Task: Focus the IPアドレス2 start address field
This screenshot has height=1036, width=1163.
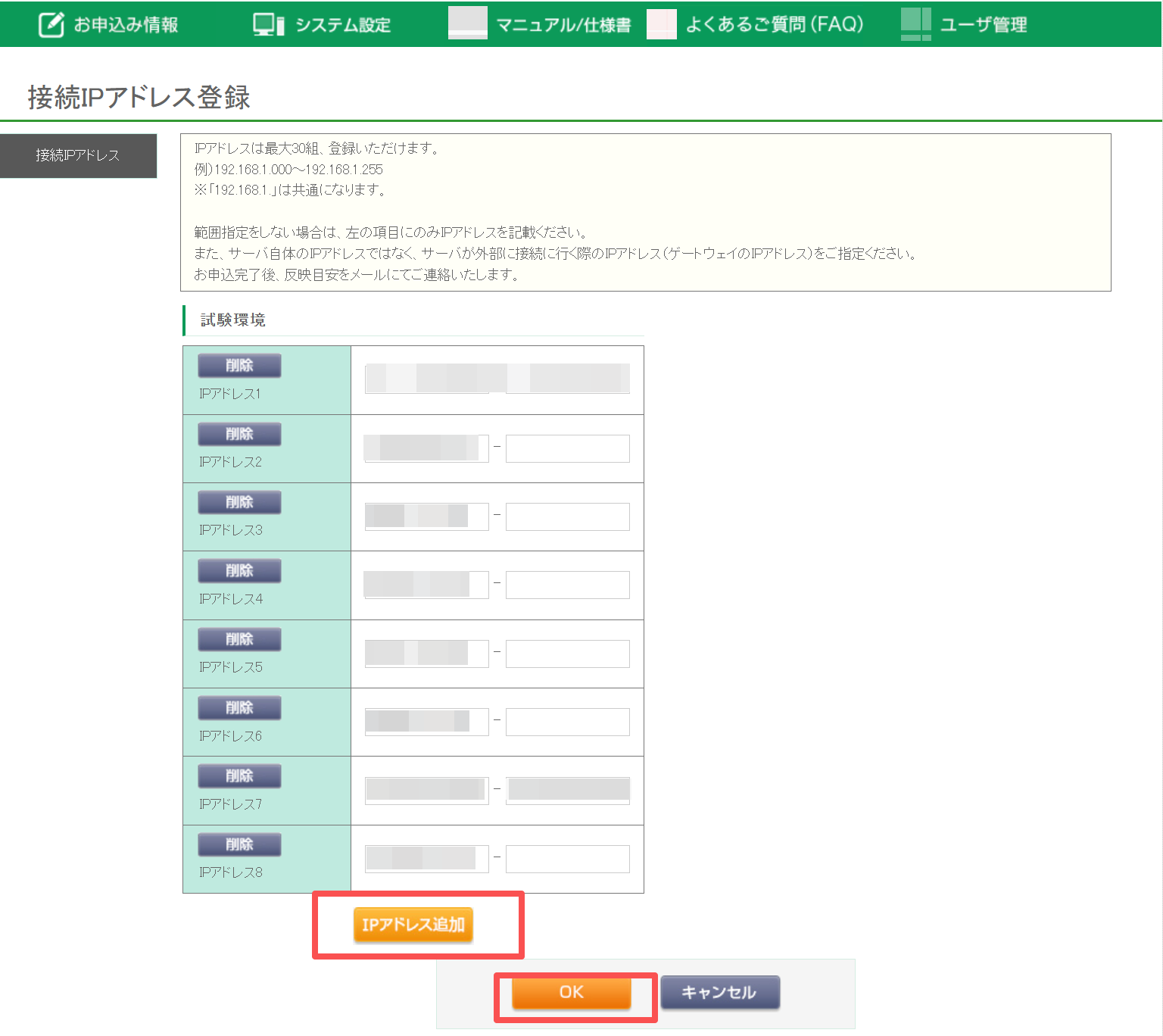Action: pos(427,448)
